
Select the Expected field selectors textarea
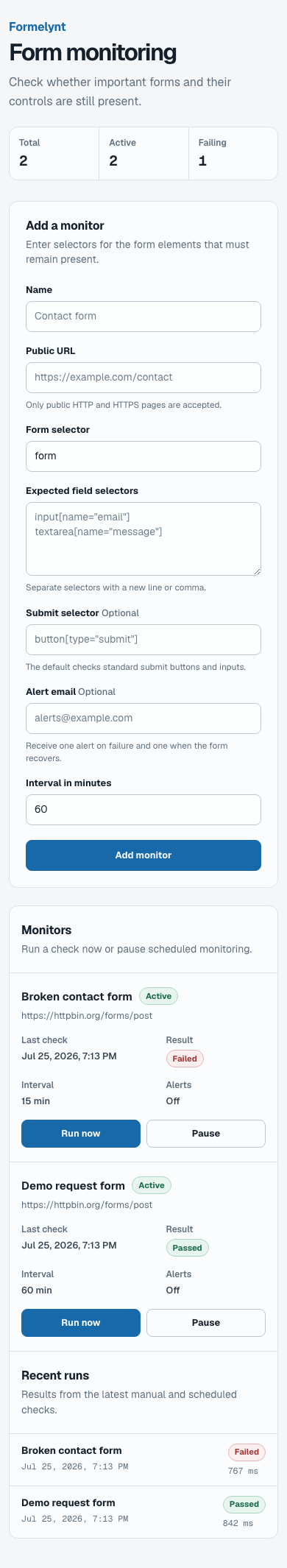point(143,539)
